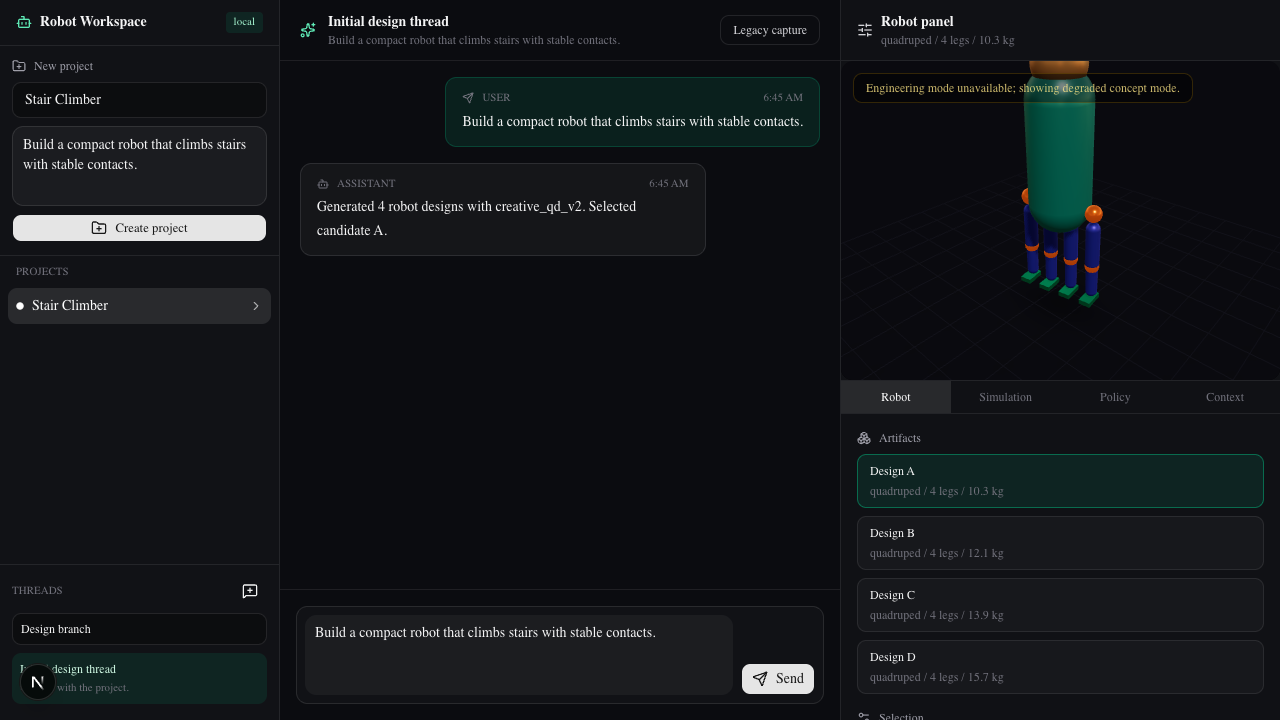Image resolution: width=1280 pixels, height=720 pixels.
Task: Click the sliders icon beside Robot panel
Action: point(865,30)
